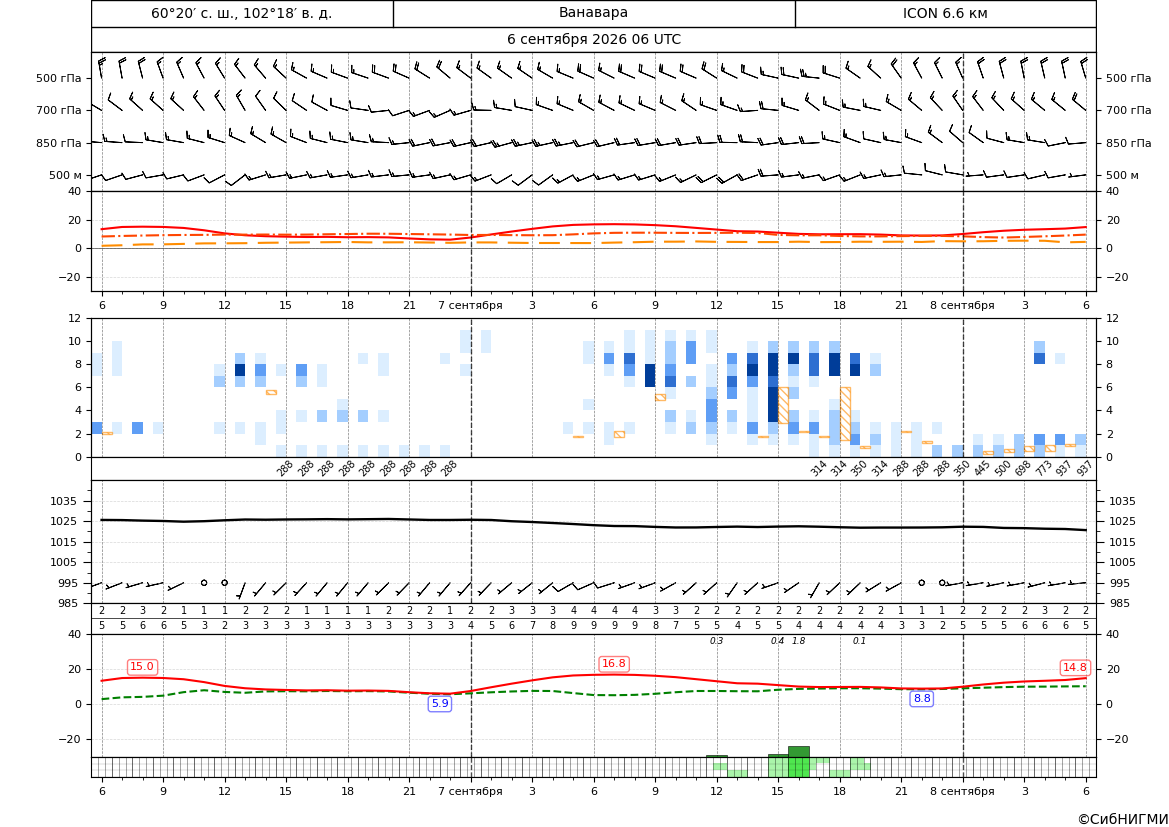
Task: Click the 6 сентября 2026 06 UTC title
Action: 593,40
